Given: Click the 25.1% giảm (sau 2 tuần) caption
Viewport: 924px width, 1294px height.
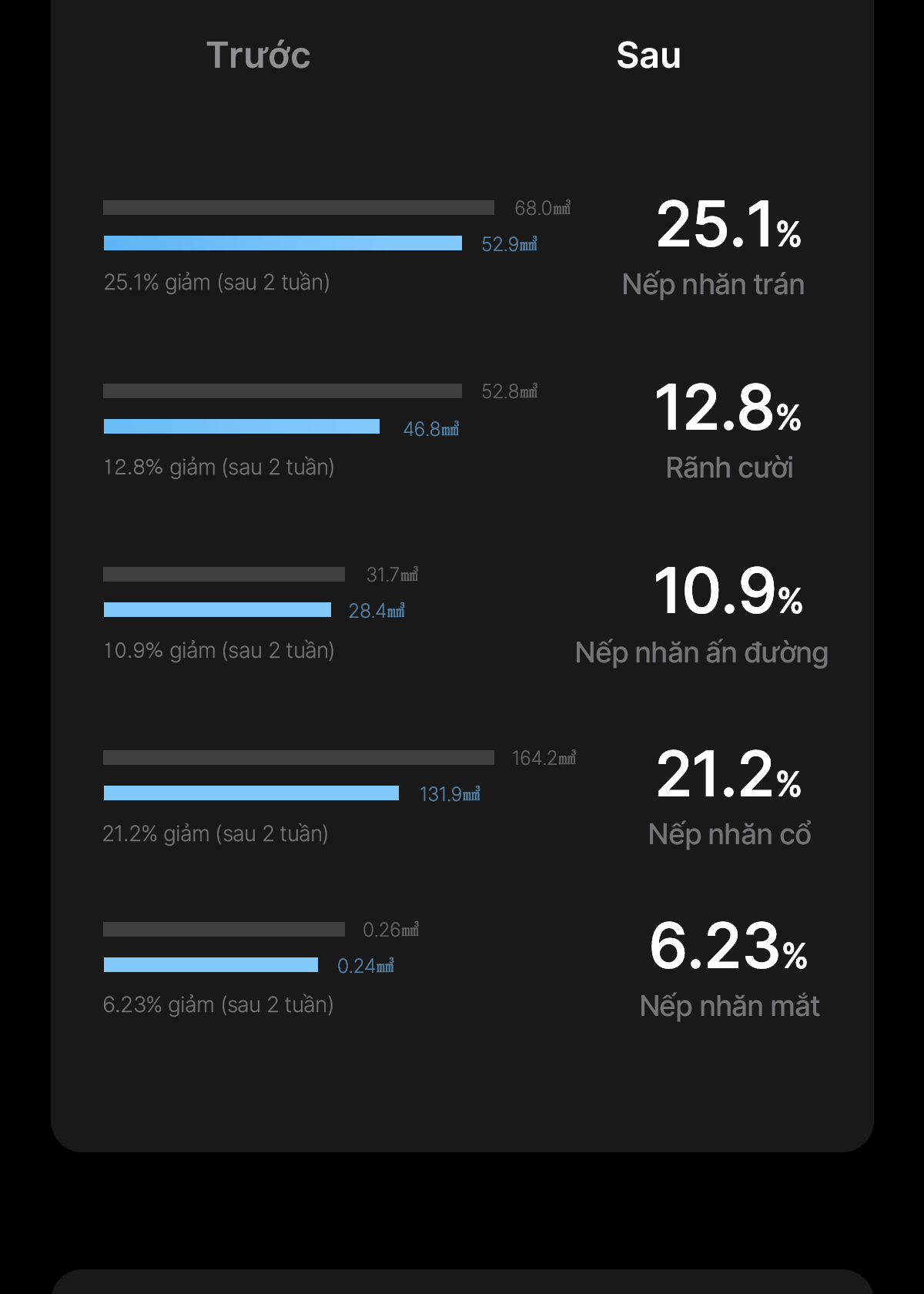Looking at the screenshot, I should coord(216,282).
